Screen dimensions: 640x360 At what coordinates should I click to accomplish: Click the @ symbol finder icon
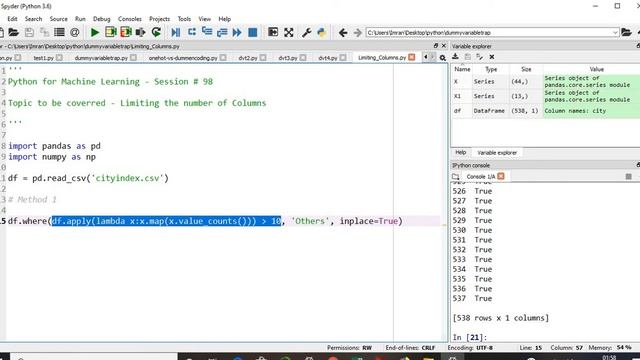pos(74,32)
